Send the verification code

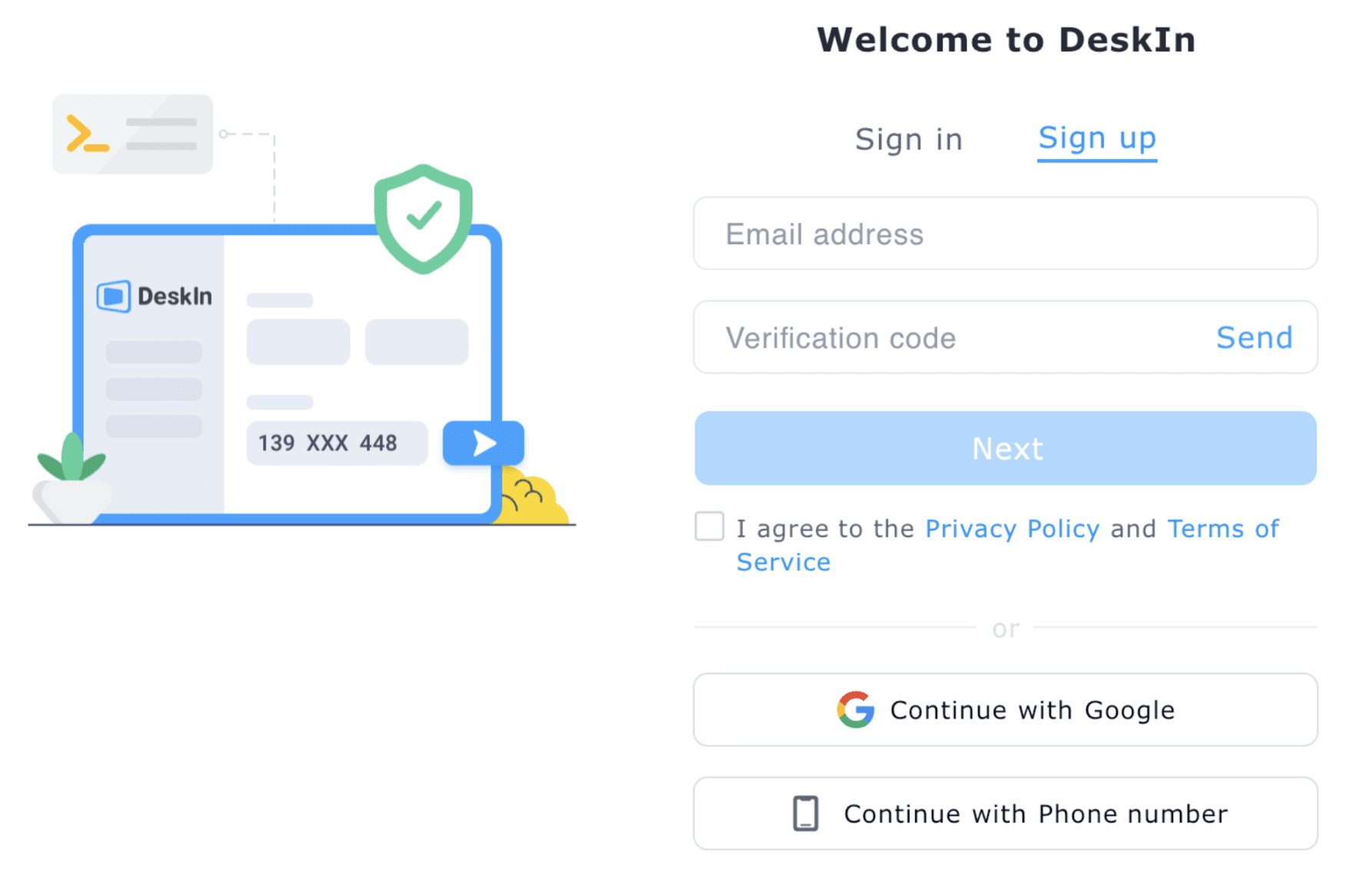1254,337
